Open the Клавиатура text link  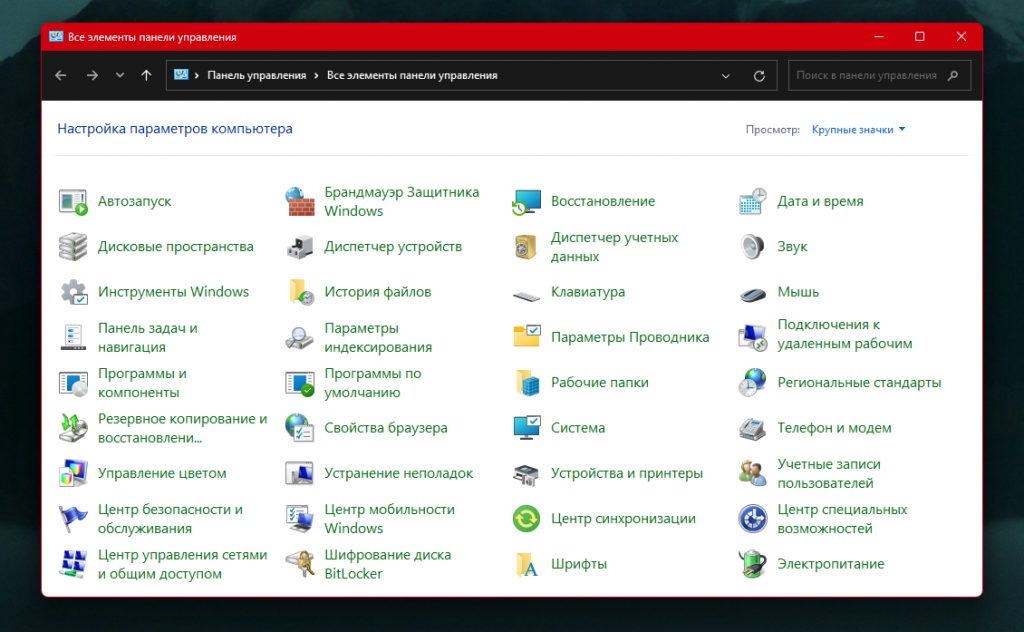tap(588, 292)
